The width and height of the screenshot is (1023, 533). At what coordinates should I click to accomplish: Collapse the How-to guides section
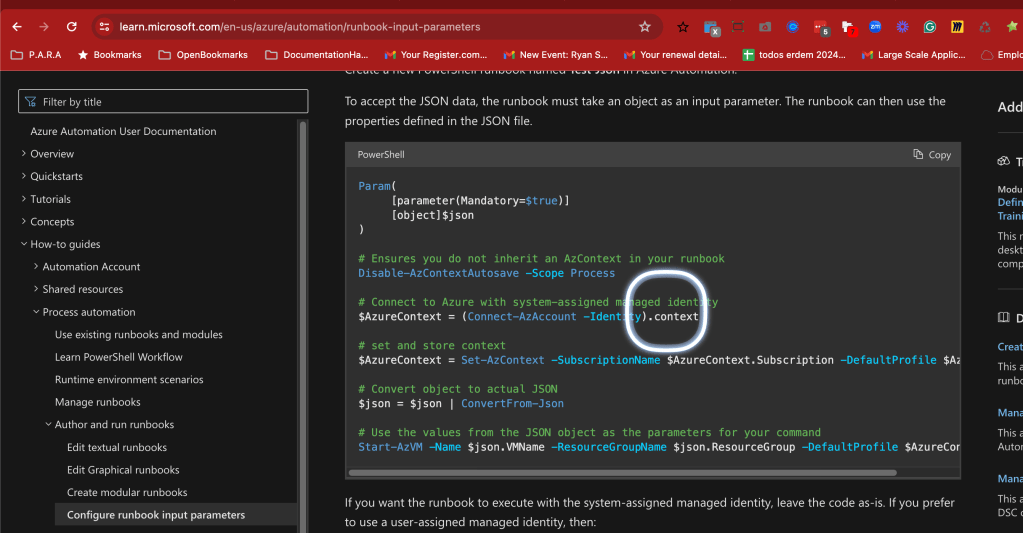point(24,244)
